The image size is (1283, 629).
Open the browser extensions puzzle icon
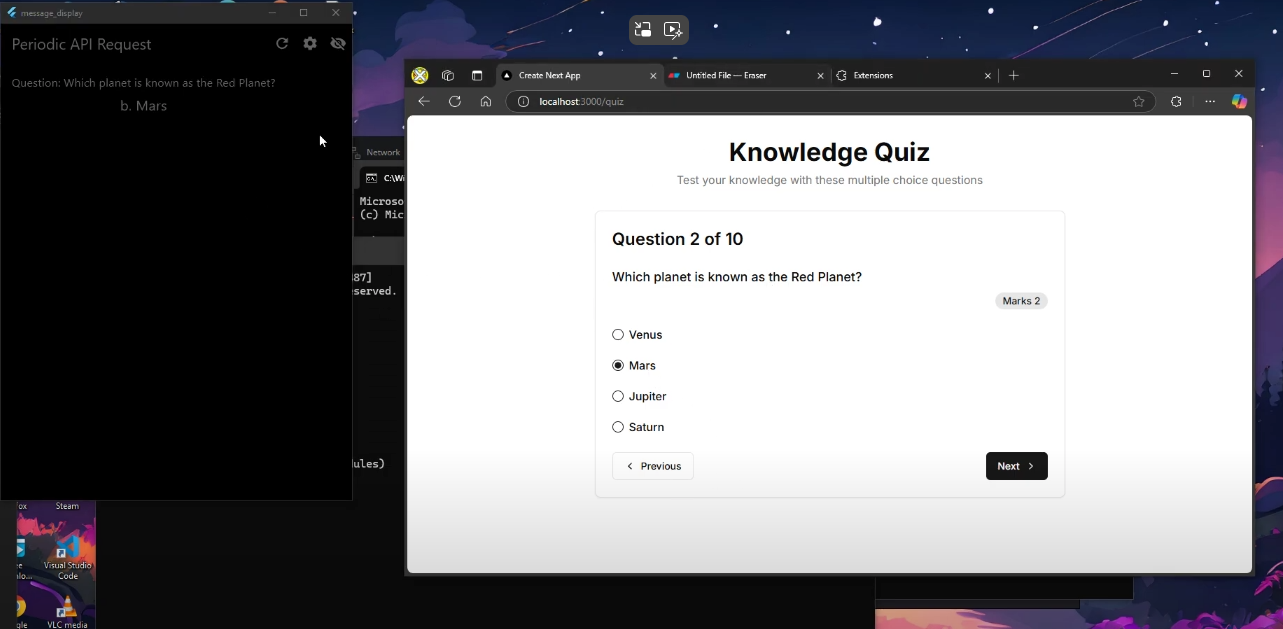pos(1176,102)
